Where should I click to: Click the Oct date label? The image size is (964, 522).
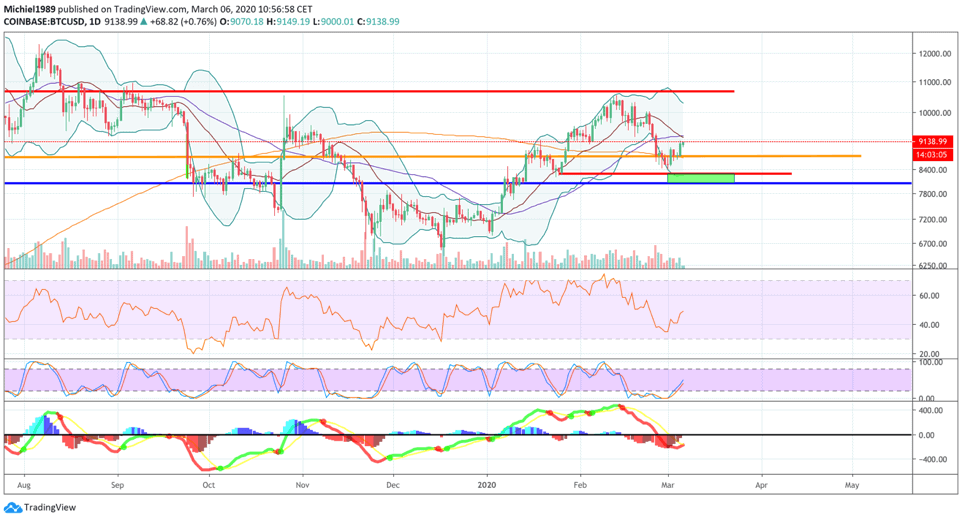tap(208, 485)
